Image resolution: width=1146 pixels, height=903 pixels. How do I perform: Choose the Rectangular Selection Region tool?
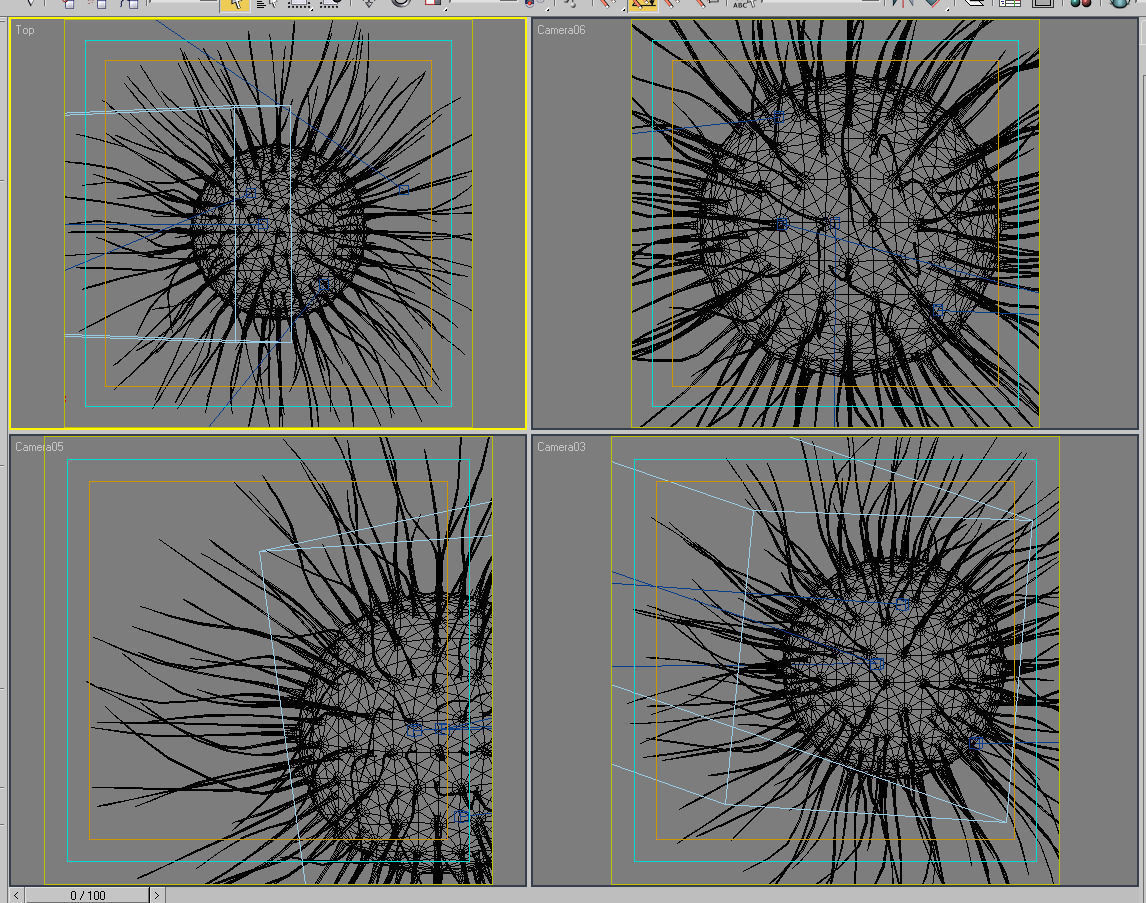click(x=299, y=4)
